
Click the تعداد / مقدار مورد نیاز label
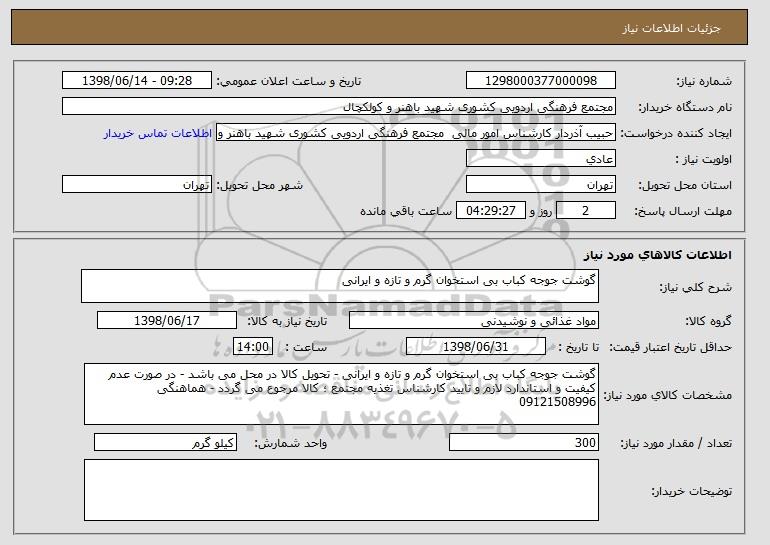click(676, 443)
